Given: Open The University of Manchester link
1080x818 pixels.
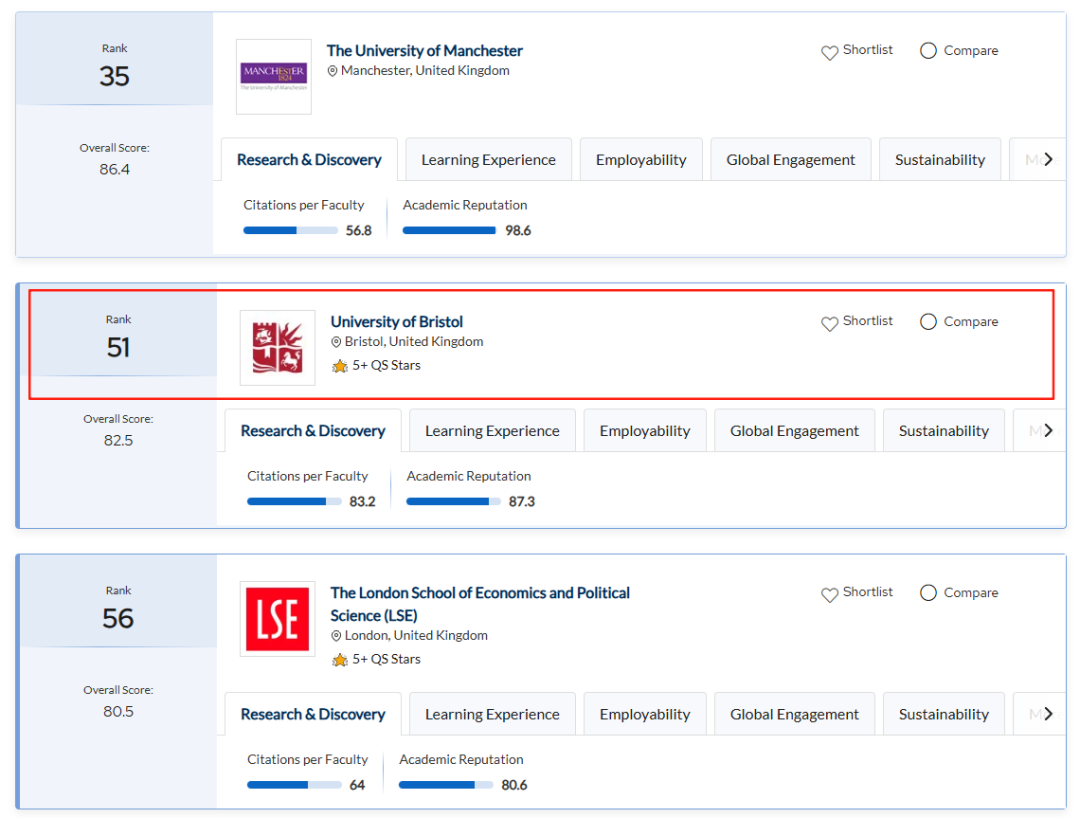Looking at the screenshot, I should tap(425, 51).
